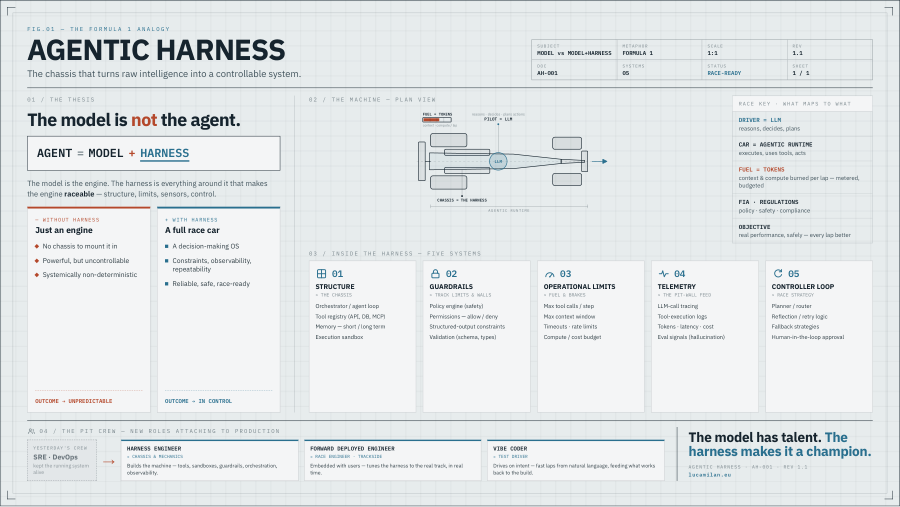Click the 'Reflection / retry logic' line

tap(800, 316)
